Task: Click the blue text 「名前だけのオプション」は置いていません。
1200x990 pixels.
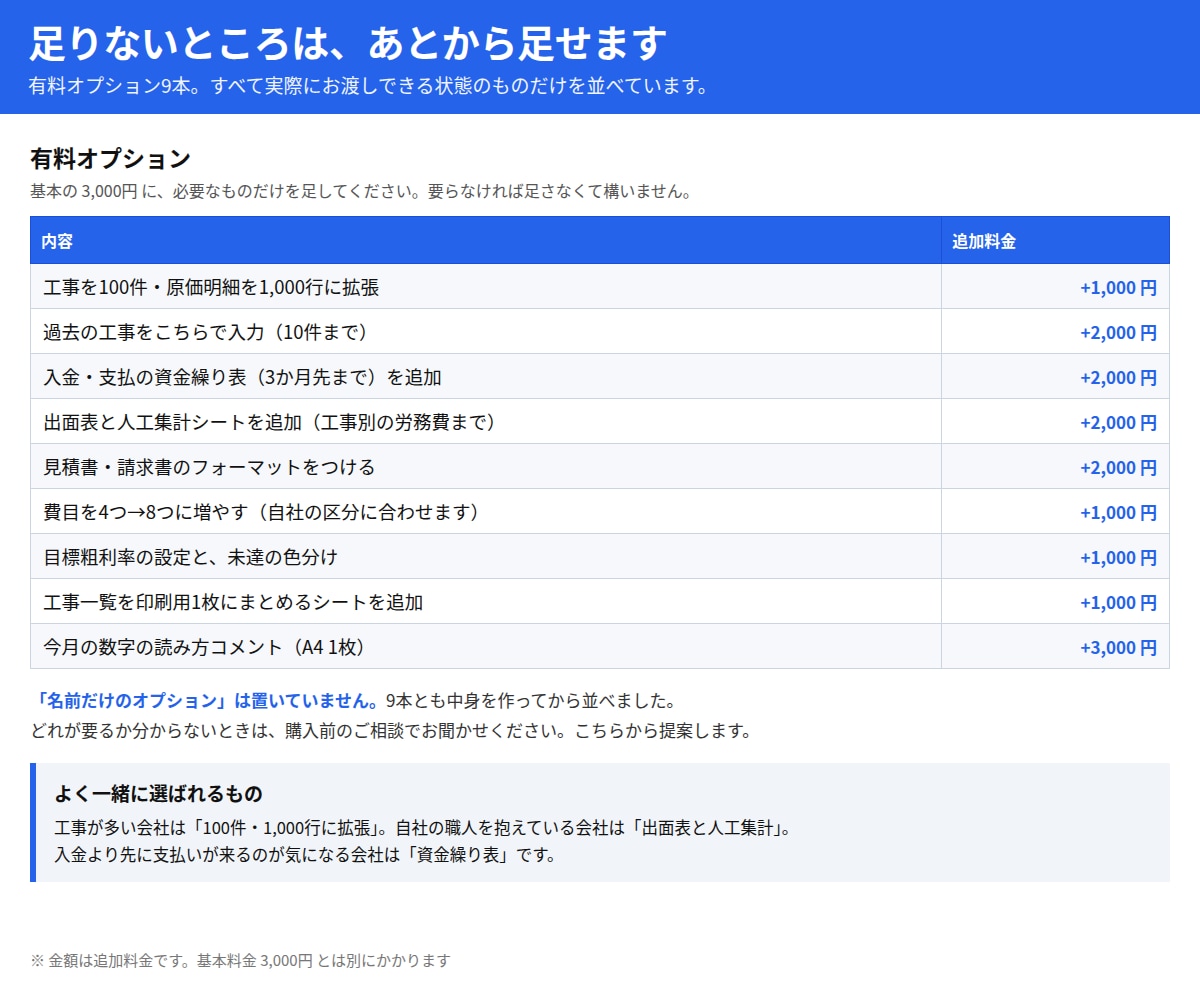Action: tap(207, 700)
